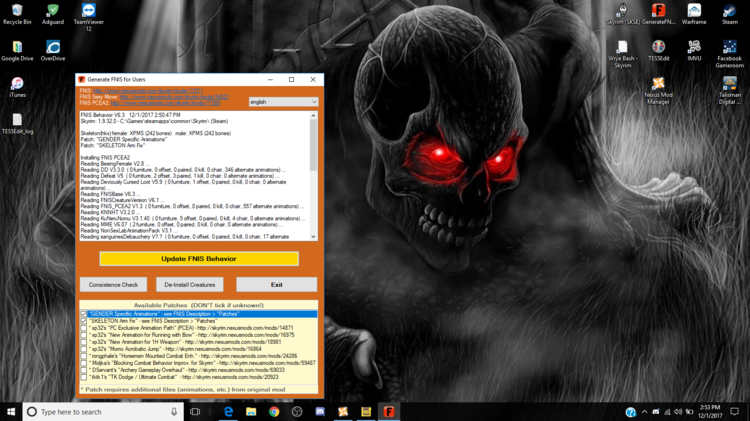Click the volume icon in the system tray
Viewport: 750px width, 421px height.
point(678,411)
